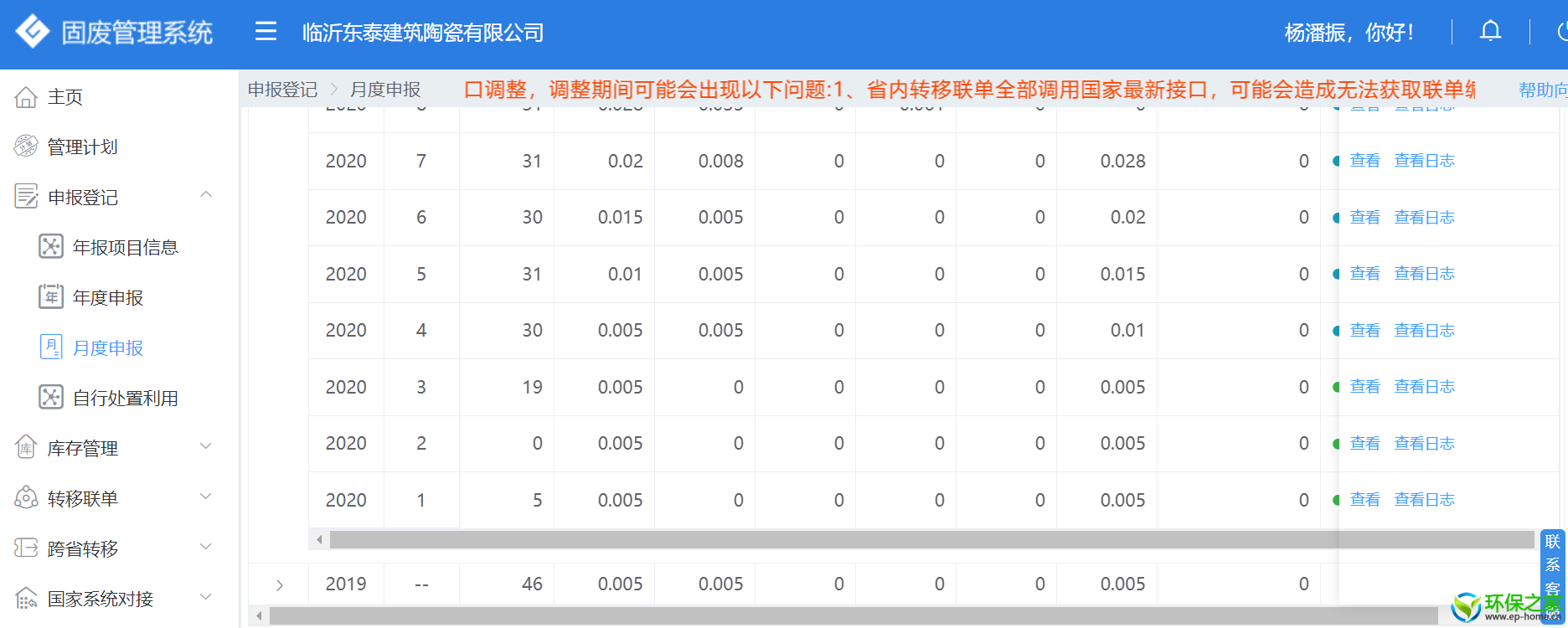1568x628 pixels.
Task: Click the 转移联单 icon
Action: coord(26,498)
